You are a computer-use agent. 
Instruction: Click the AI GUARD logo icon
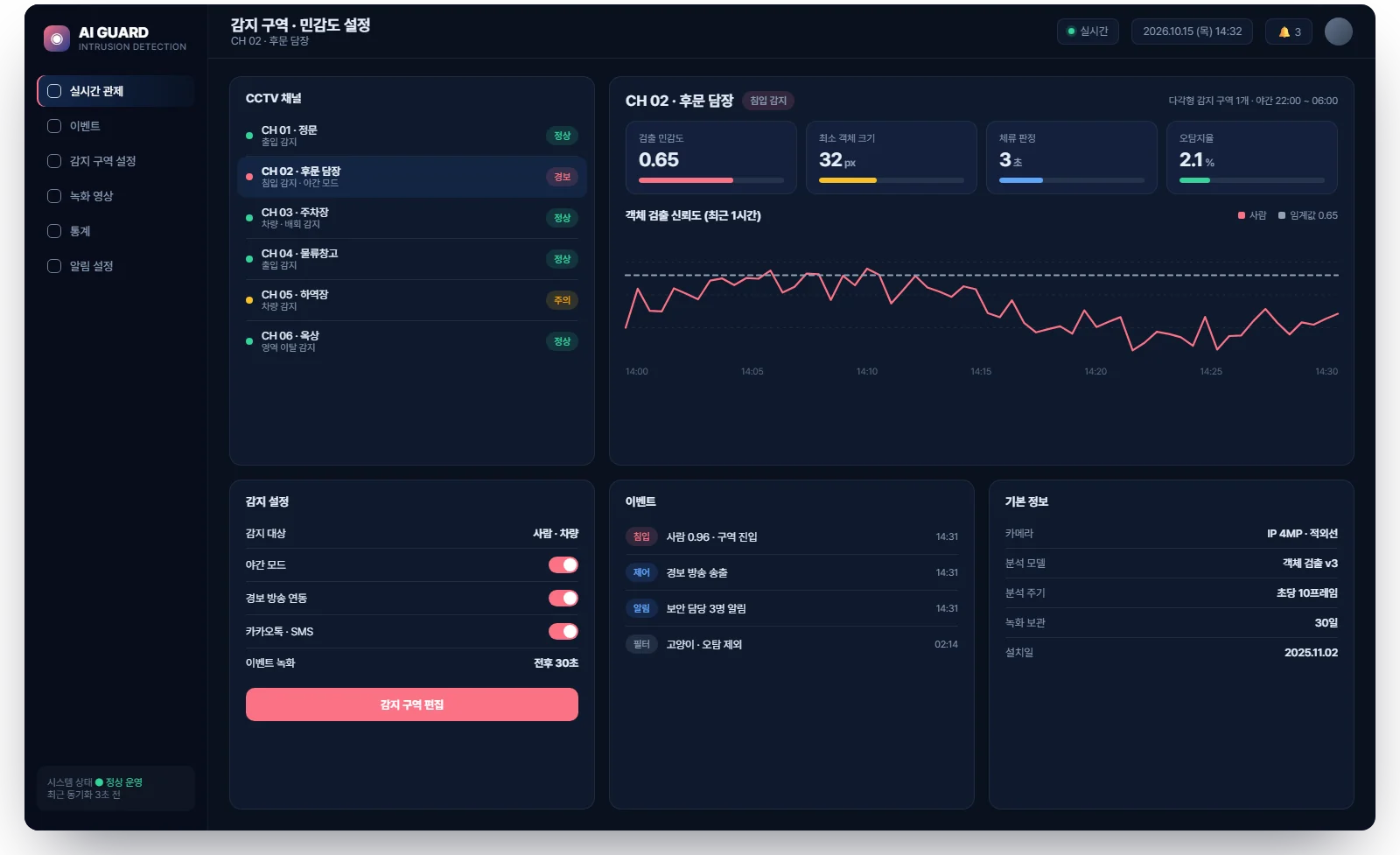pos(57,39)
